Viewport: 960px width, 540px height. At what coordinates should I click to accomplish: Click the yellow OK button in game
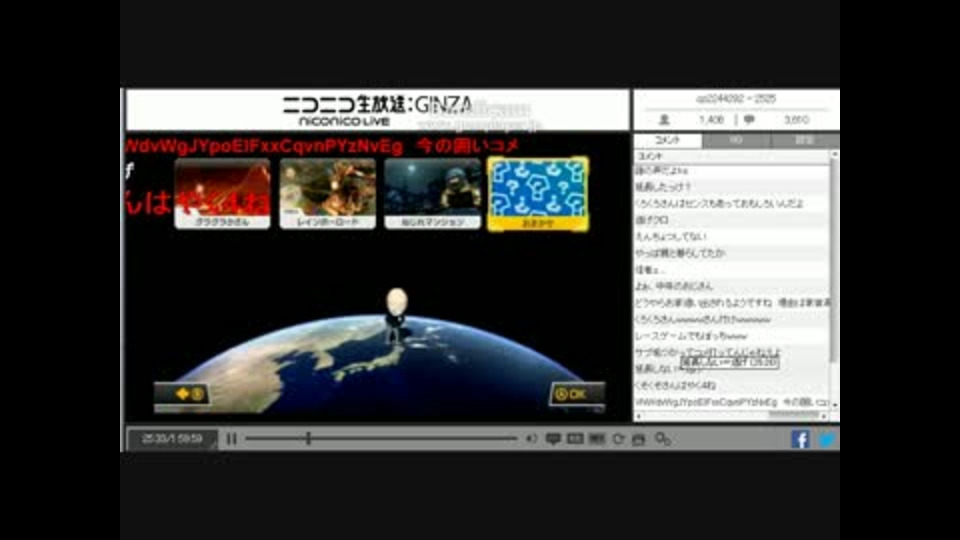[x=577, y=394]
